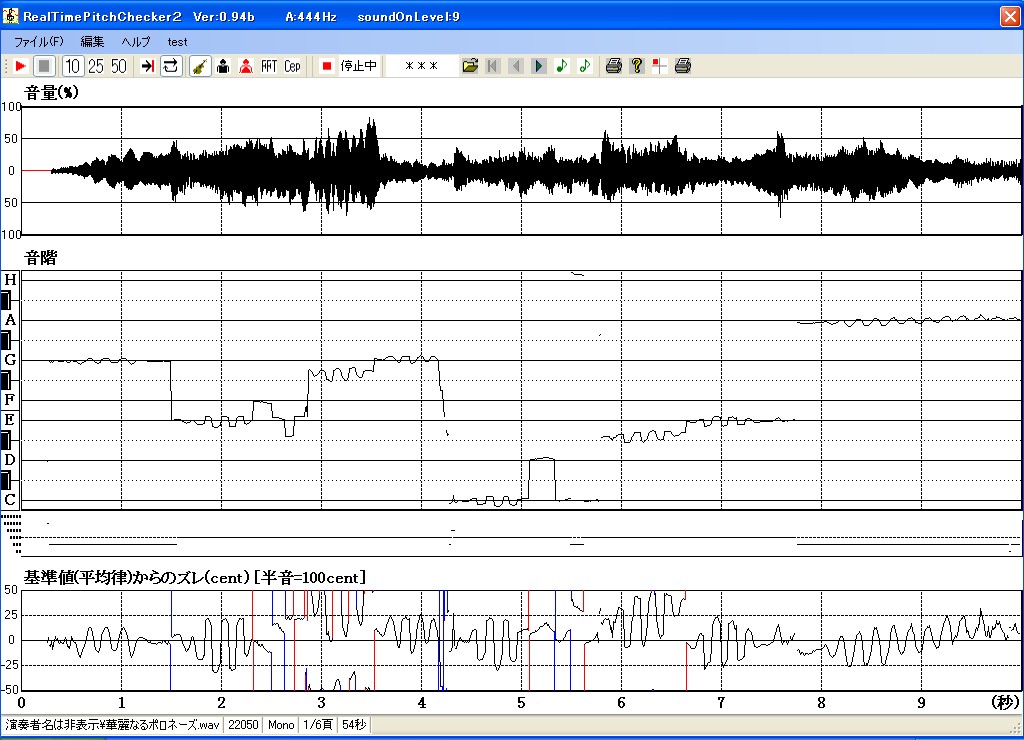Image resolution: width=1024 pixels, height=740 pixels.
Task: Click the first green music note icon
Action: coord(562,66)
